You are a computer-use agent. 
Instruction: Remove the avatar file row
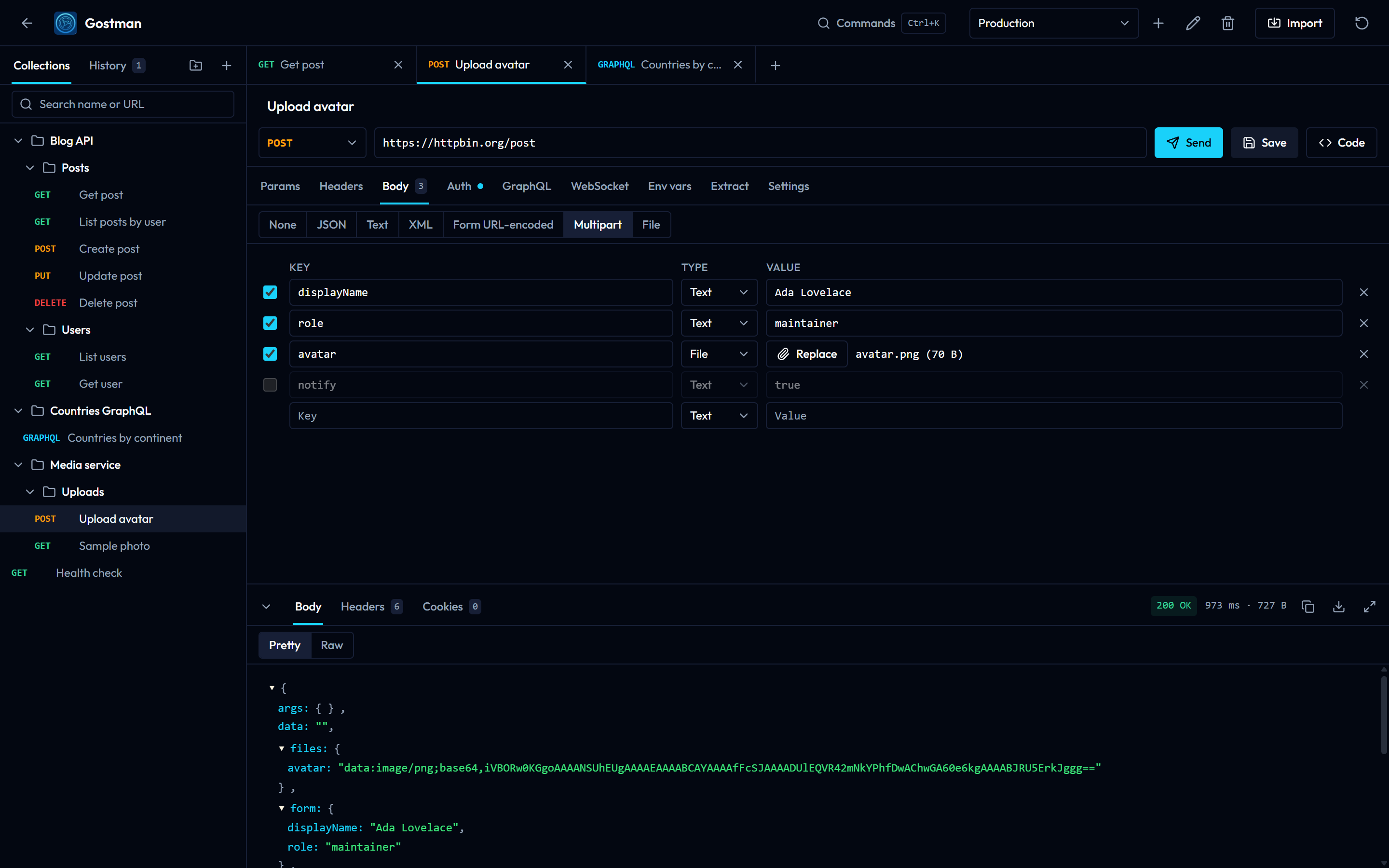pyautogui.click(x=1364, y=354)
